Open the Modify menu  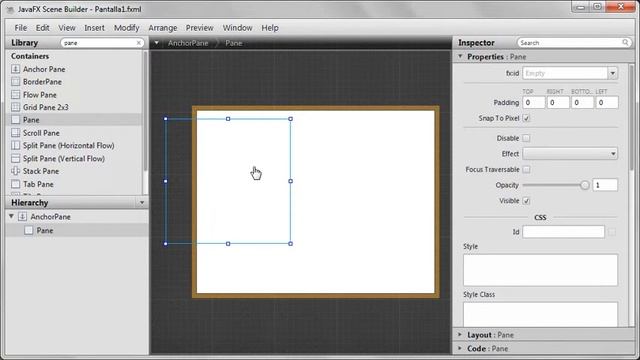[x=127, y=28]
